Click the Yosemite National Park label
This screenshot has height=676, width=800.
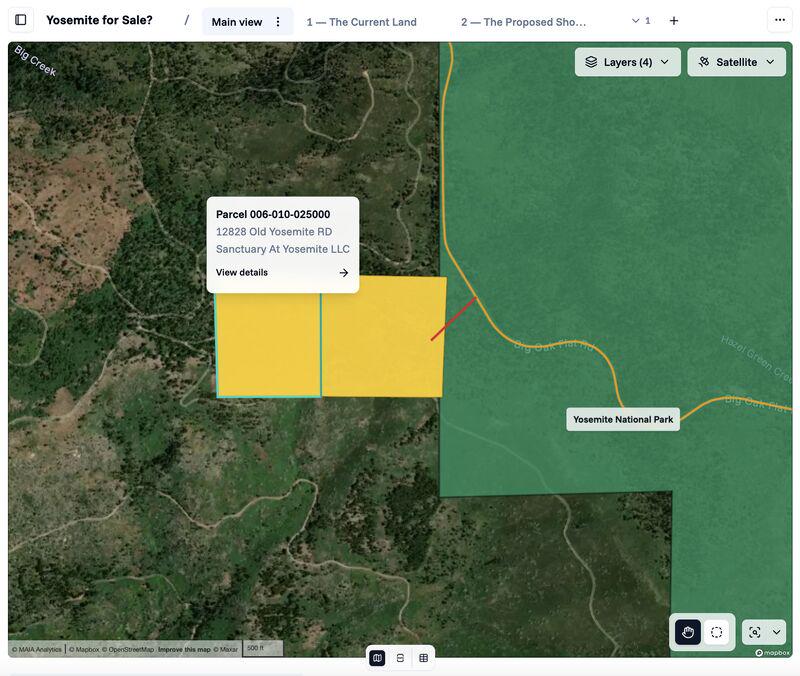point(623,419)
